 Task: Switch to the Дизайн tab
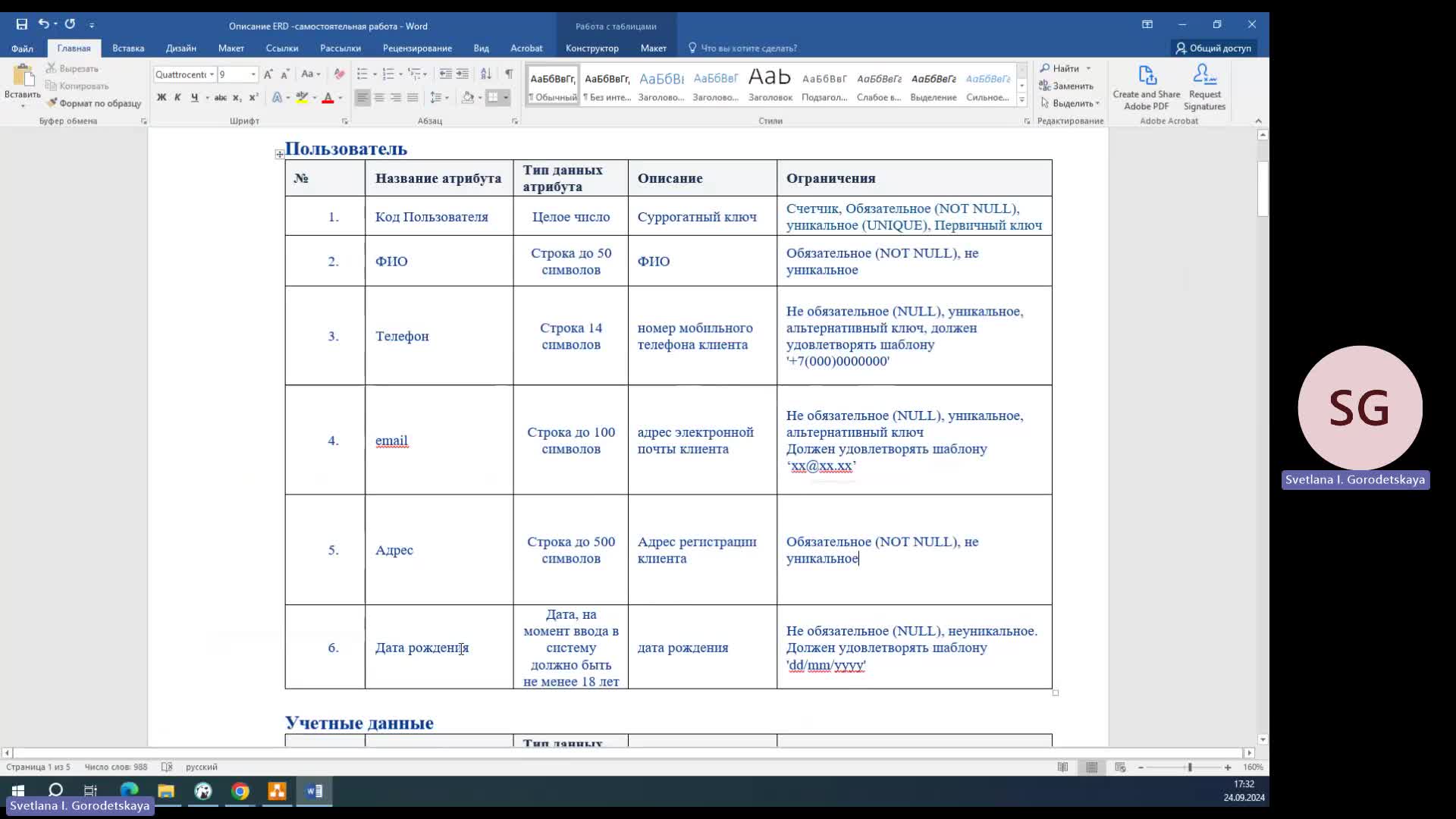(181, 48)
